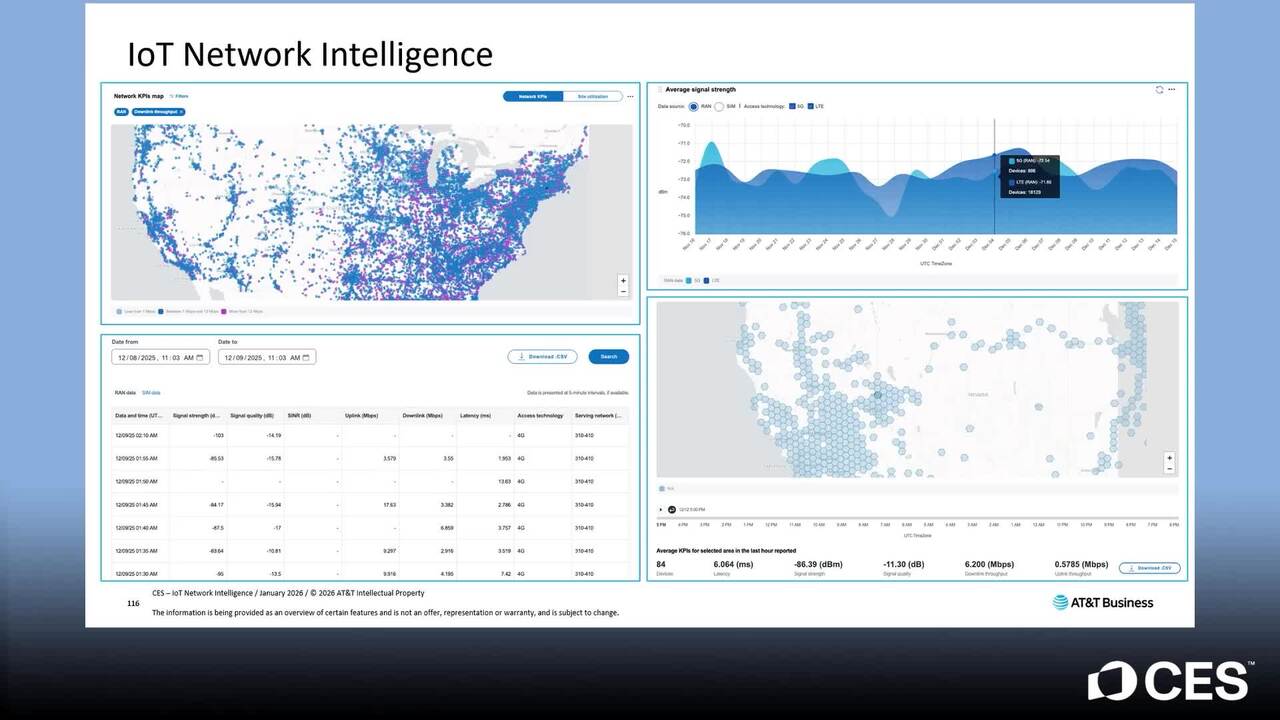Remove the Downlink throughput filter chip
This screenshot has height=720, width=1280.
point(181,112)
